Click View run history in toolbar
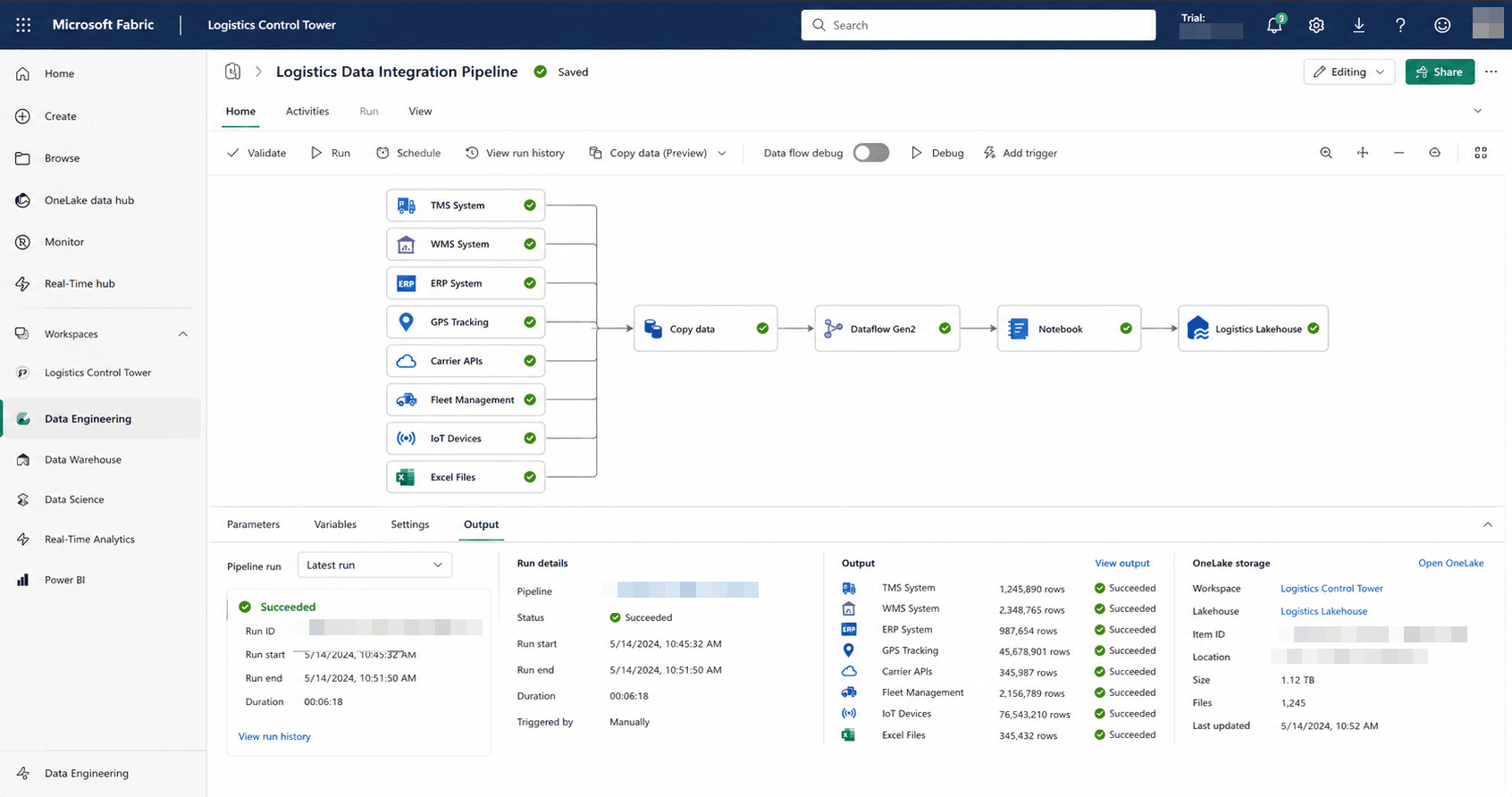Screen dimensions: 1512x797 (515, 153)
